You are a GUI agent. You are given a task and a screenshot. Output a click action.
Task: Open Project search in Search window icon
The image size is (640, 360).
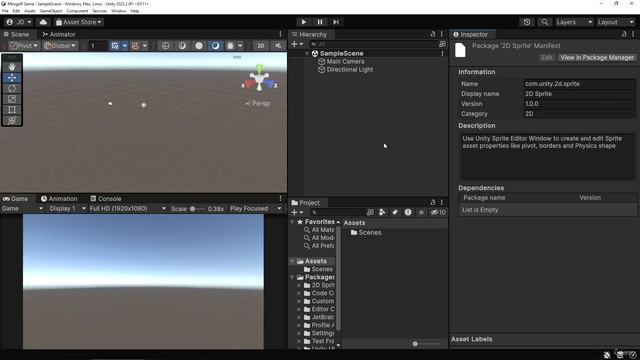coord(370,212)
